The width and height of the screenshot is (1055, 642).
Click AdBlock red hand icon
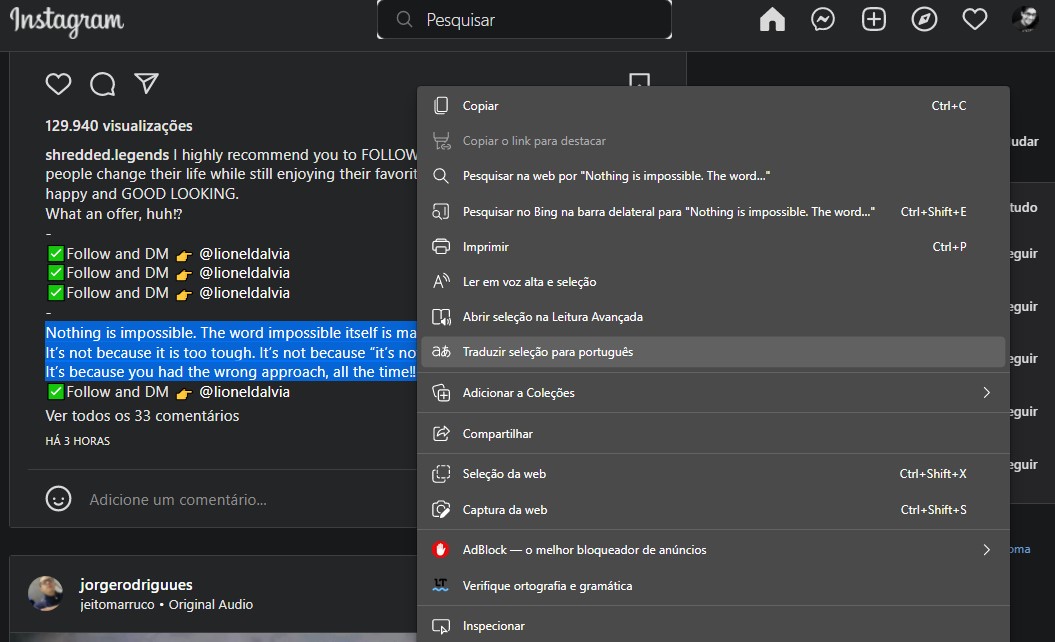click(441, 550)
